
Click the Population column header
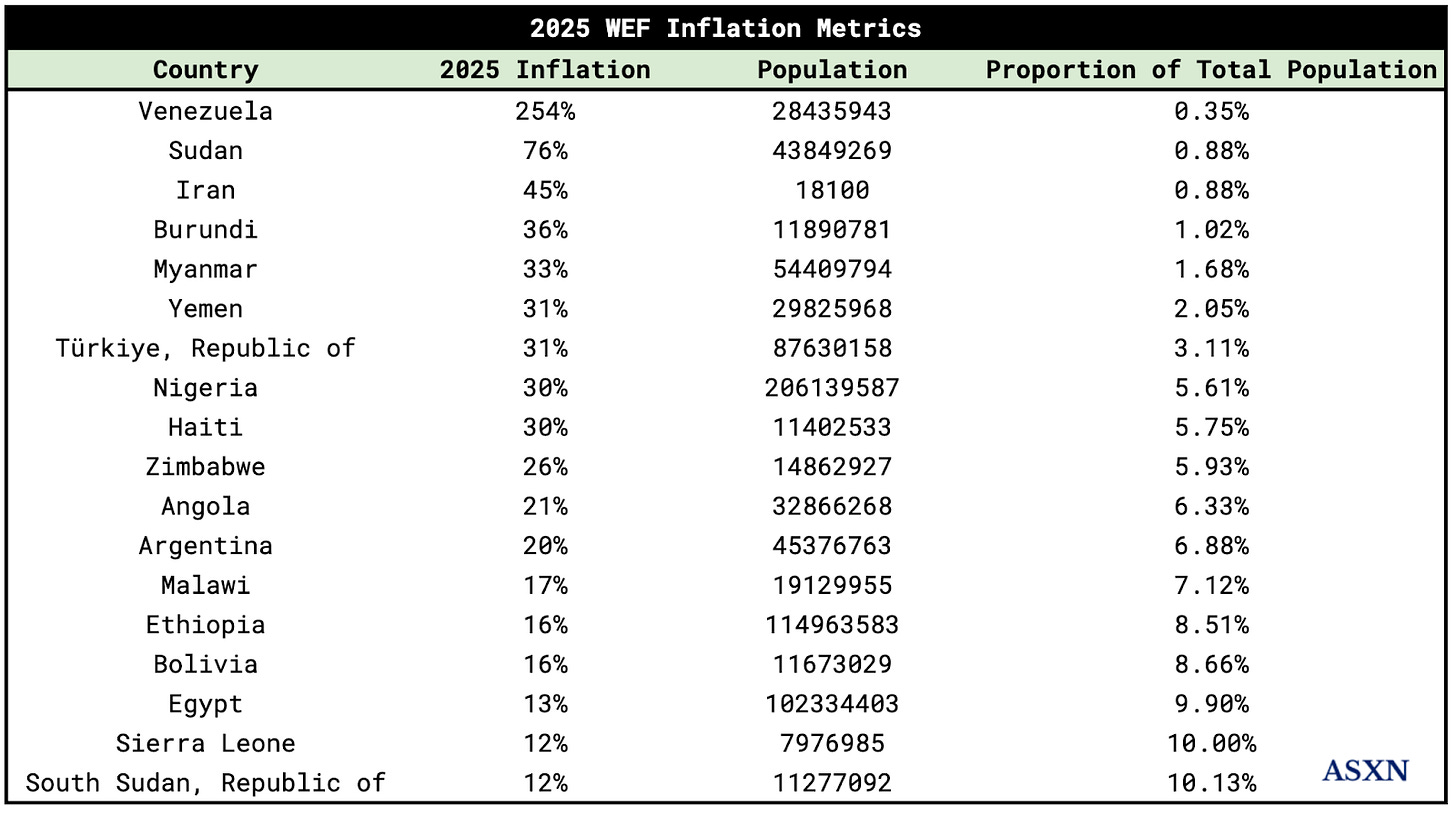[831, 70]
